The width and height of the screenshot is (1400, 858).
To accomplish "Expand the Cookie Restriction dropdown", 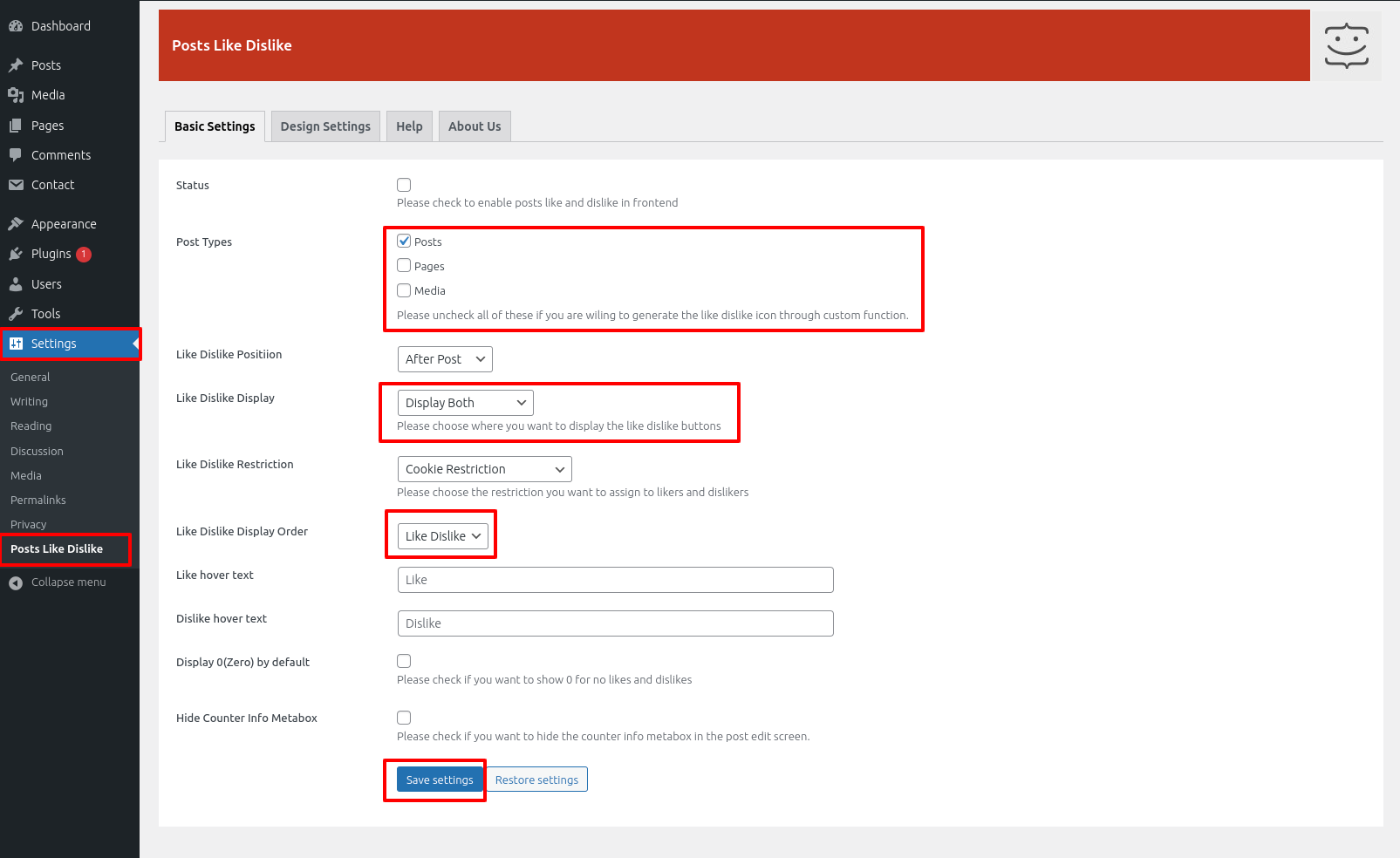I will pos(484,469).
